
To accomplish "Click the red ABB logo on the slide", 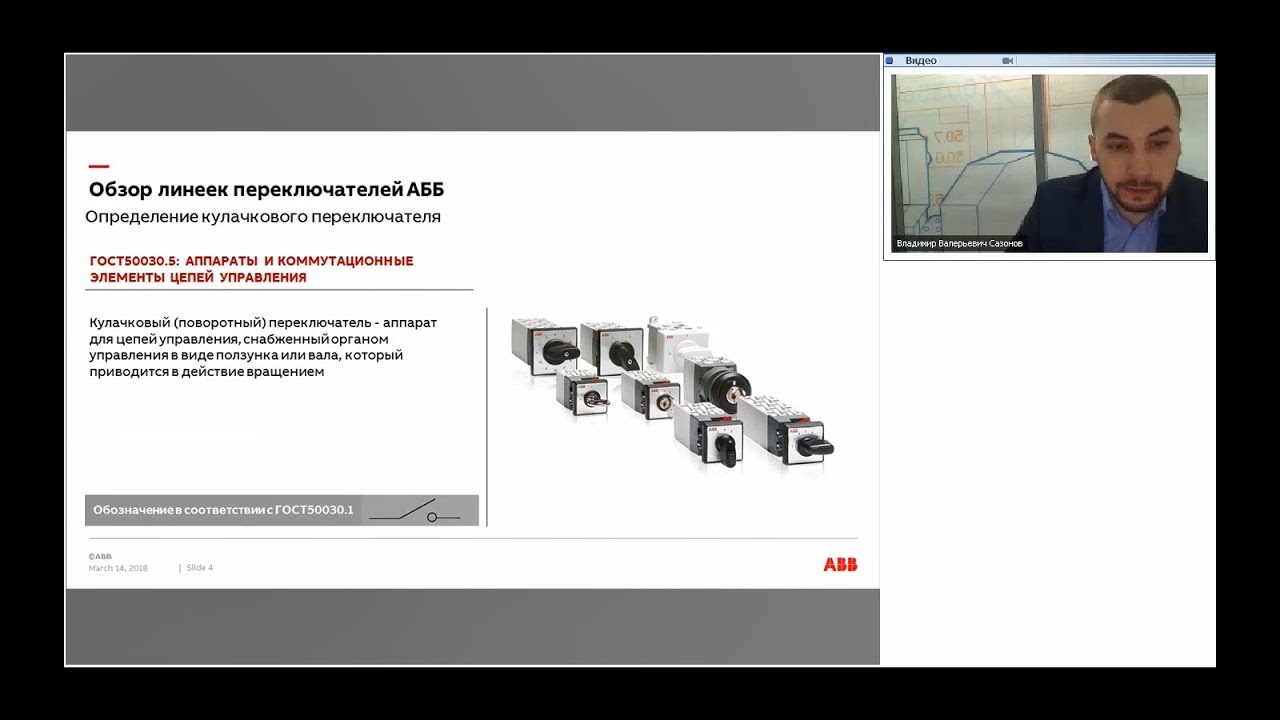I will click(840, 565).
